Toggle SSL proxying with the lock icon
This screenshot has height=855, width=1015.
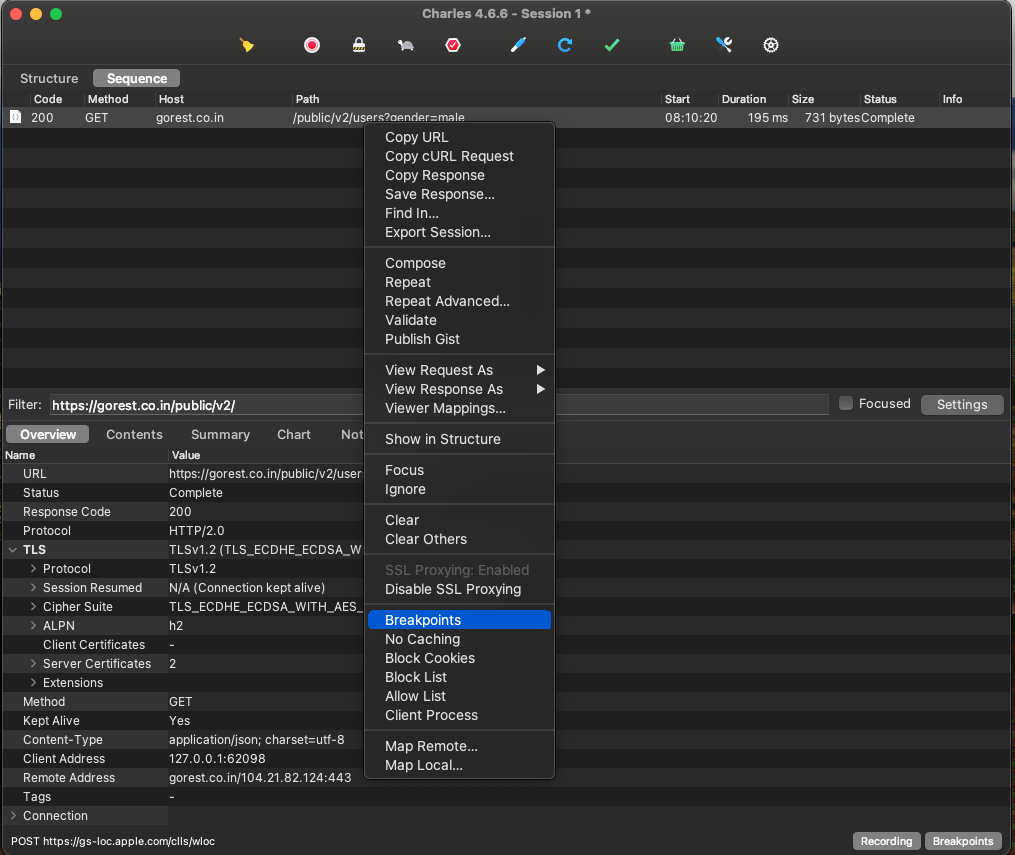[359, 45]
